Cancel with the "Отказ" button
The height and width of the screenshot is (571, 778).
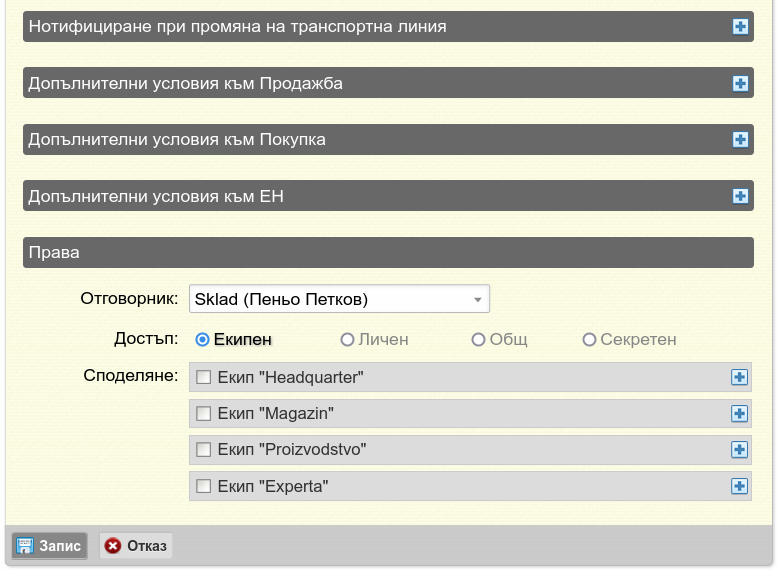[x=136, y=546]
